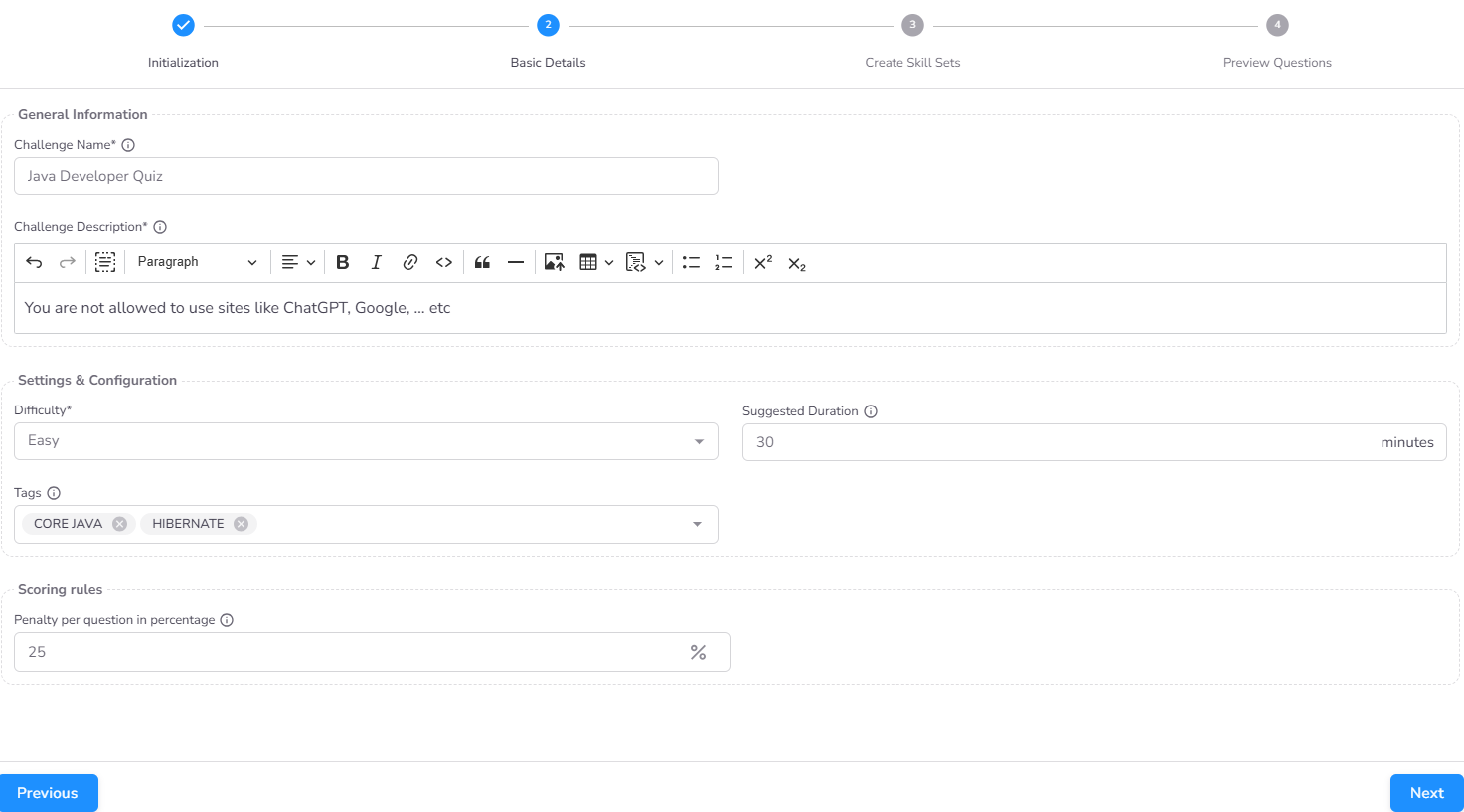
Task: Insert a block quote in description
Action: 482,263
